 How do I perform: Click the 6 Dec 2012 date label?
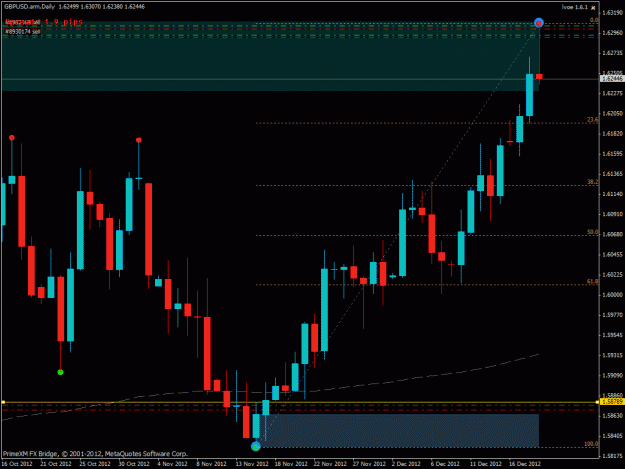click(x=445, y=464)
